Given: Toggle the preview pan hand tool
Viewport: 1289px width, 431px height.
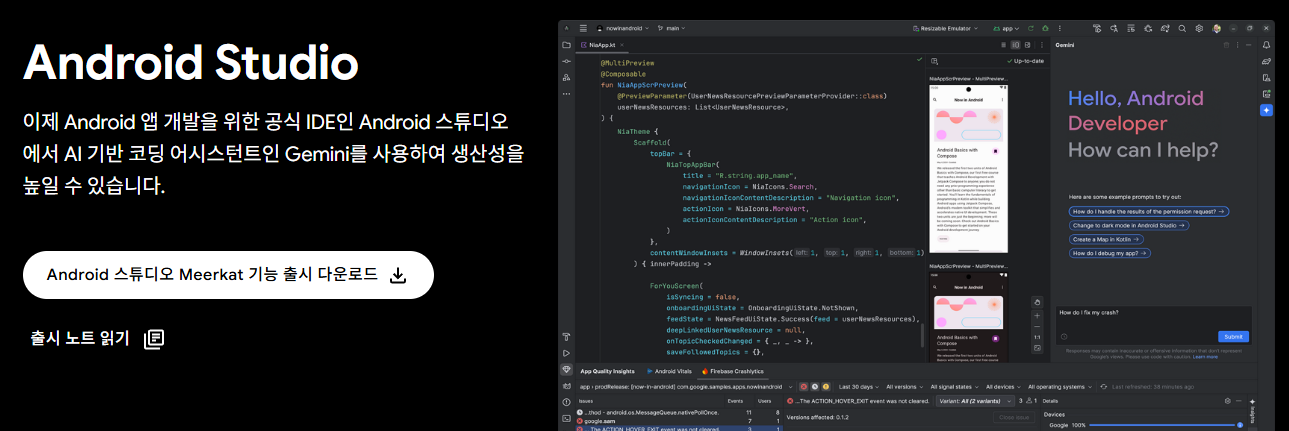Looking at the screenshot, I should click(1037, 301).
